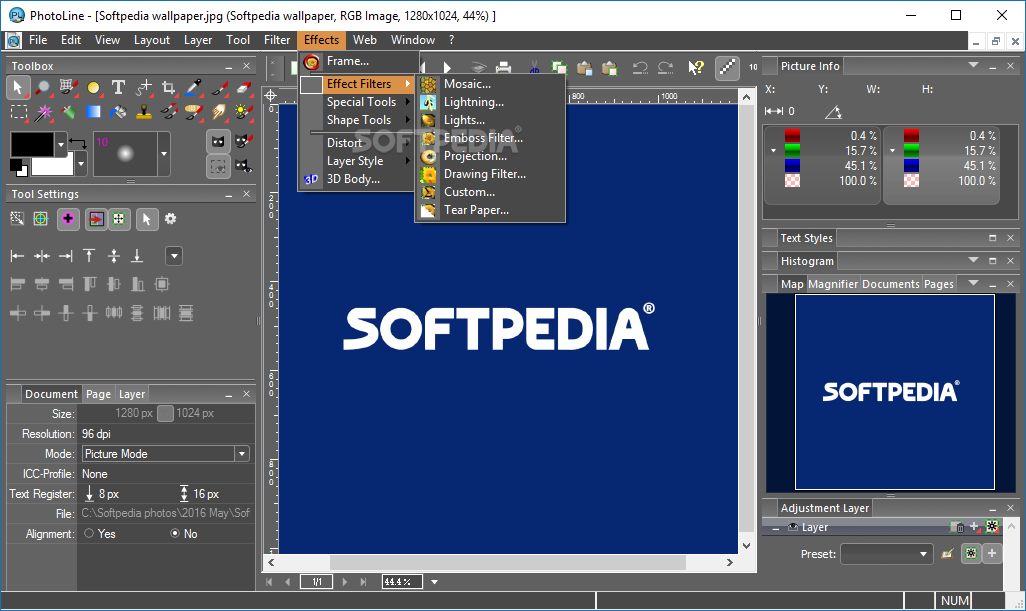Screen dimensions: 1026x611
Task: Toggle the size link box between dimensions
Action: 166,413
